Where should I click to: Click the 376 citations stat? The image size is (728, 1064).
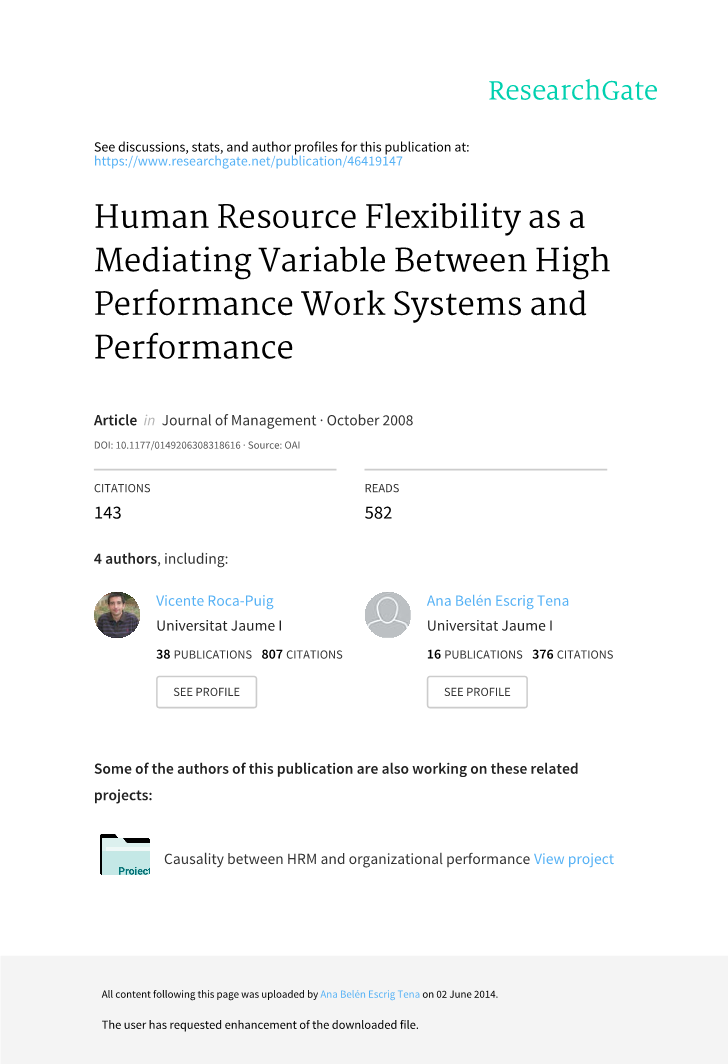point(572,655)
